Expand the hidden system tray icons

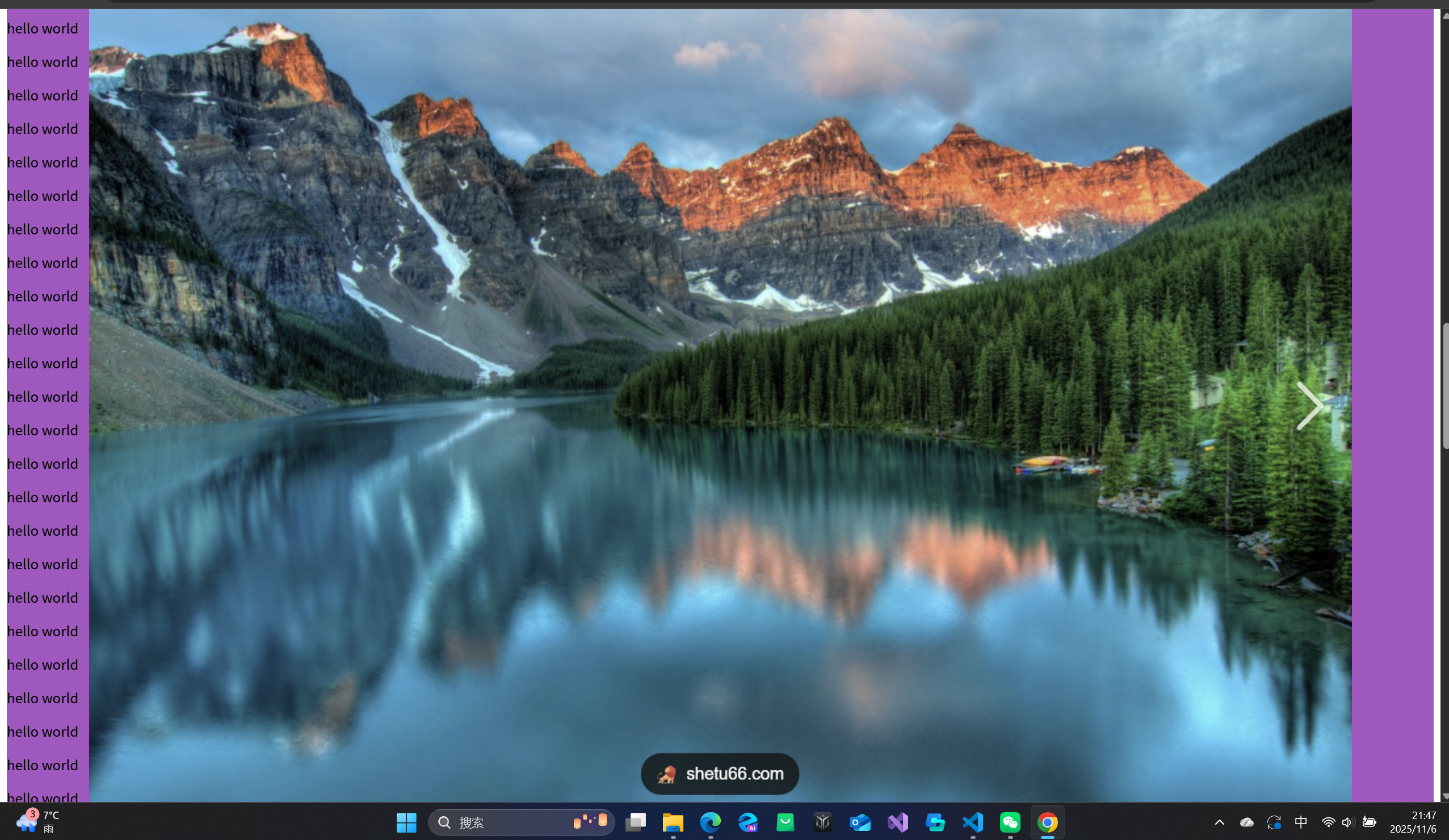click(1220, 822)
